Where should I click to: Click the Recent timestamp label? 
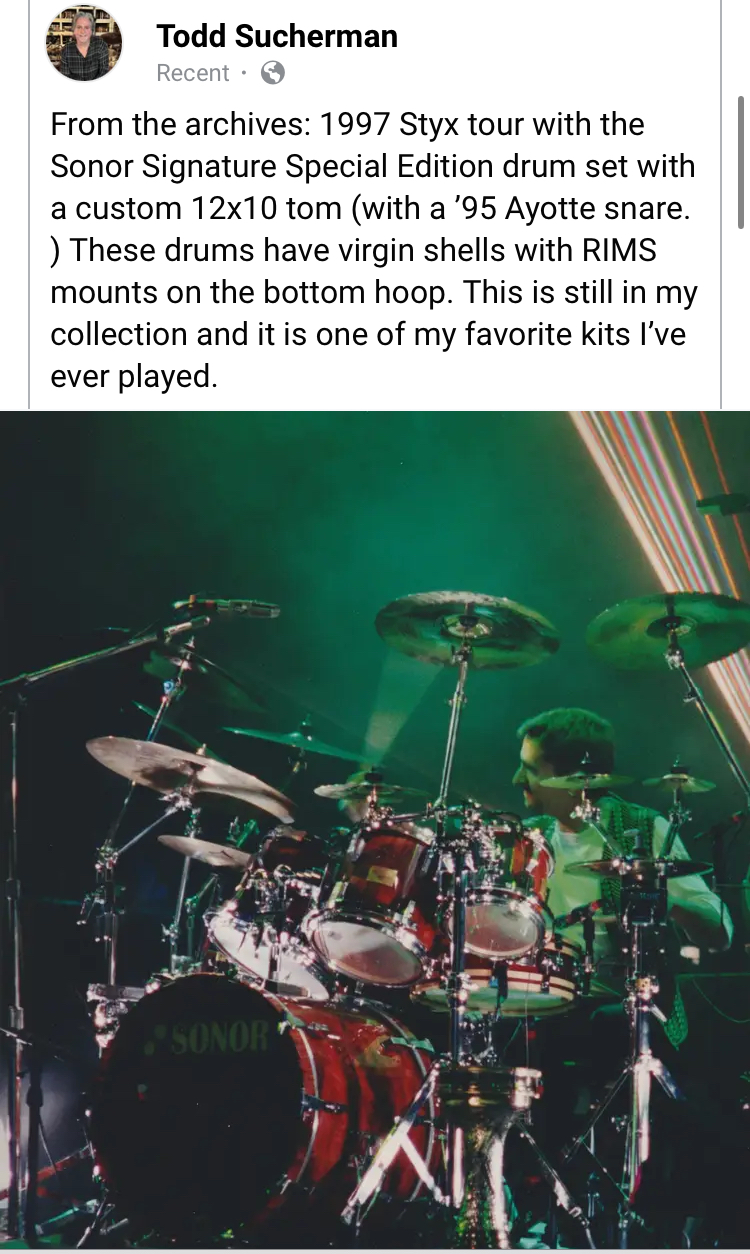193,73
